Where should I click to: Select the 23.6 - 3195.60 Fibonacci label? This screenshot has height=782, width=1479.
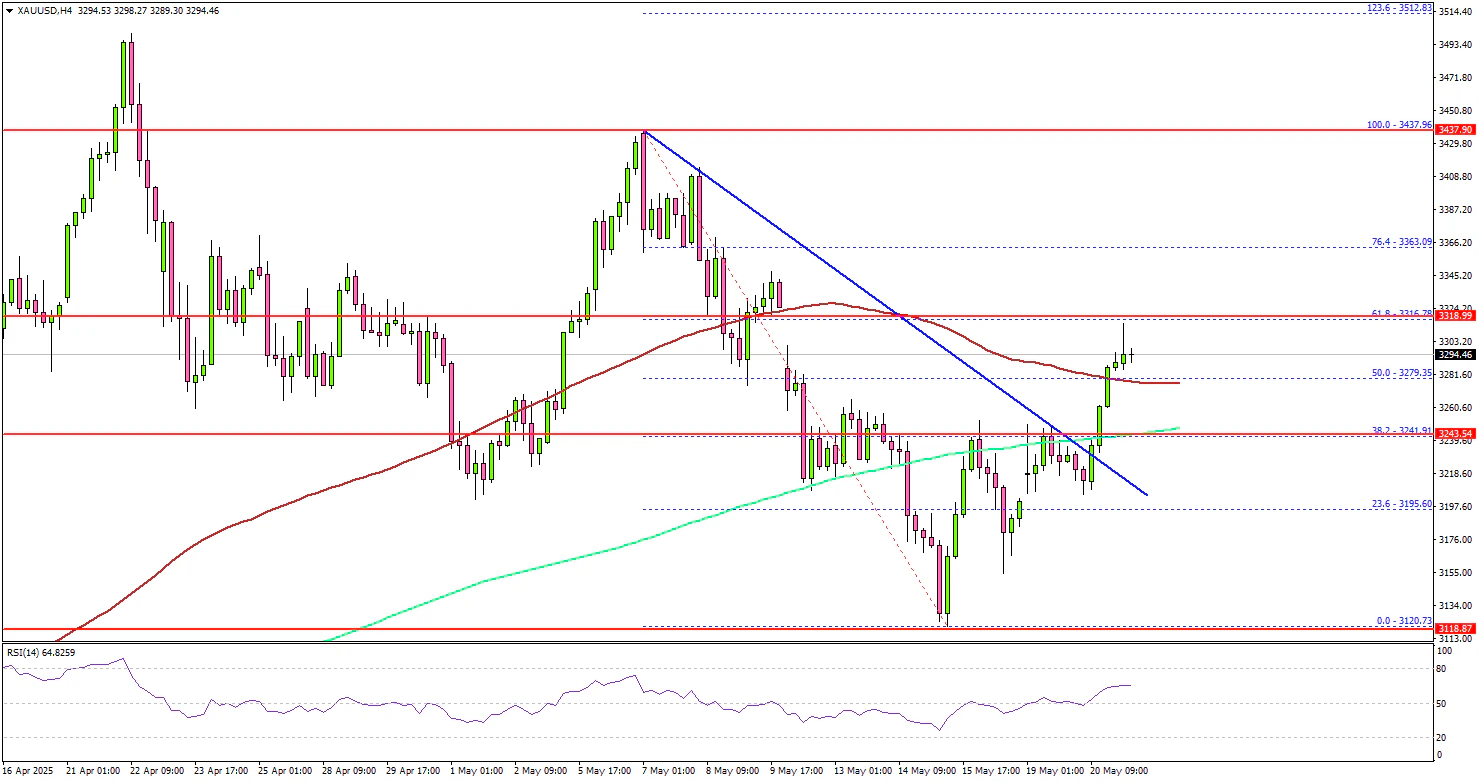pos(1400,503)
